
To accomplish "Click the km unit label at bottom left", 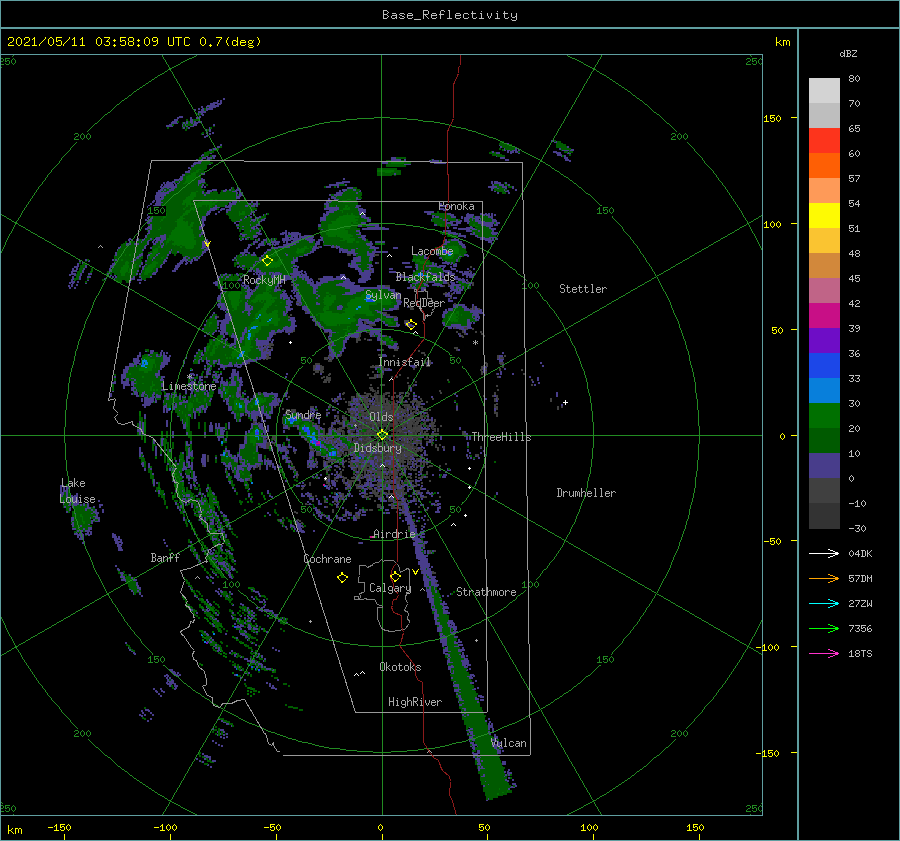I will pyautogui.click(x=14, y=830).
